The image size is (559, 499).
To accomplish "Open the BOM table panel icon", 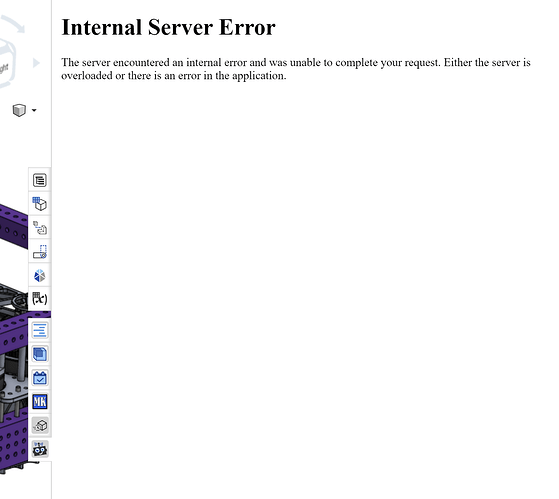I will pyautogui.click(x=40, y=180).
